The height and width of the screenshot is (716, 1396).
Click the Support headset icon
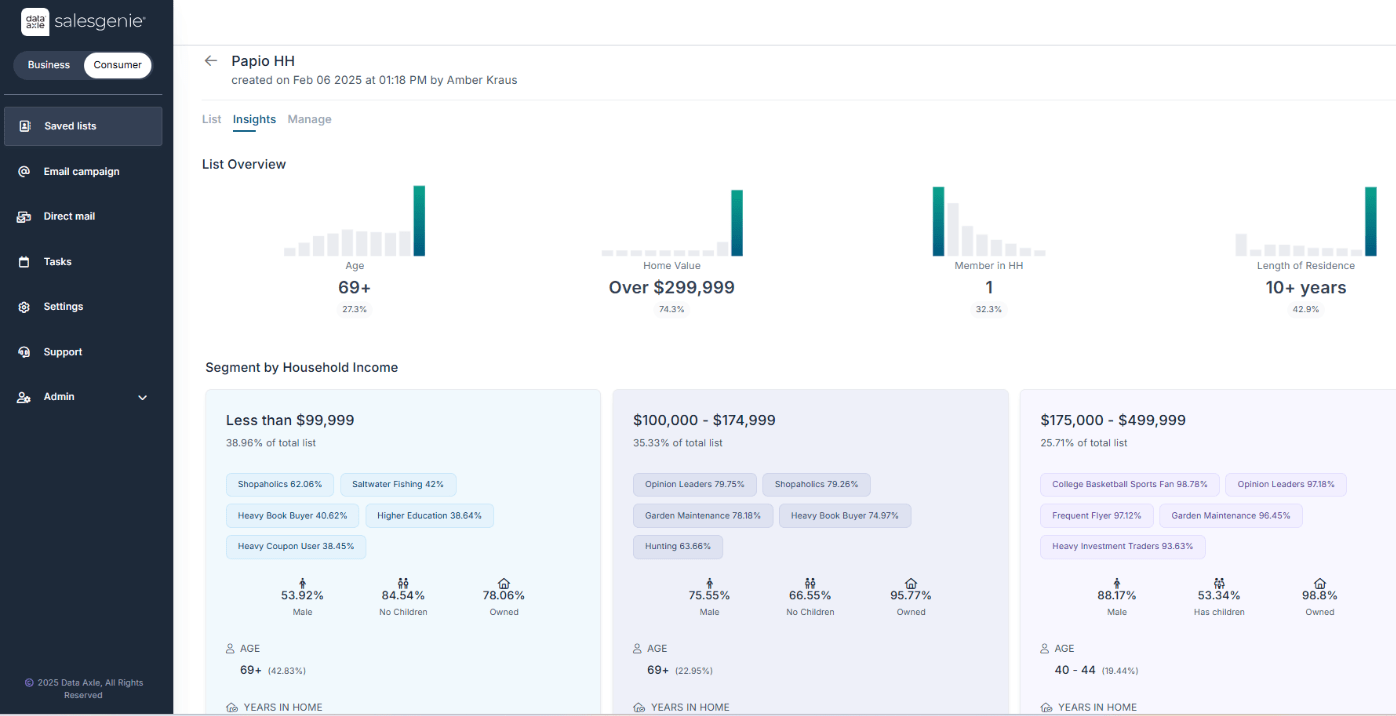coord(24,352)
